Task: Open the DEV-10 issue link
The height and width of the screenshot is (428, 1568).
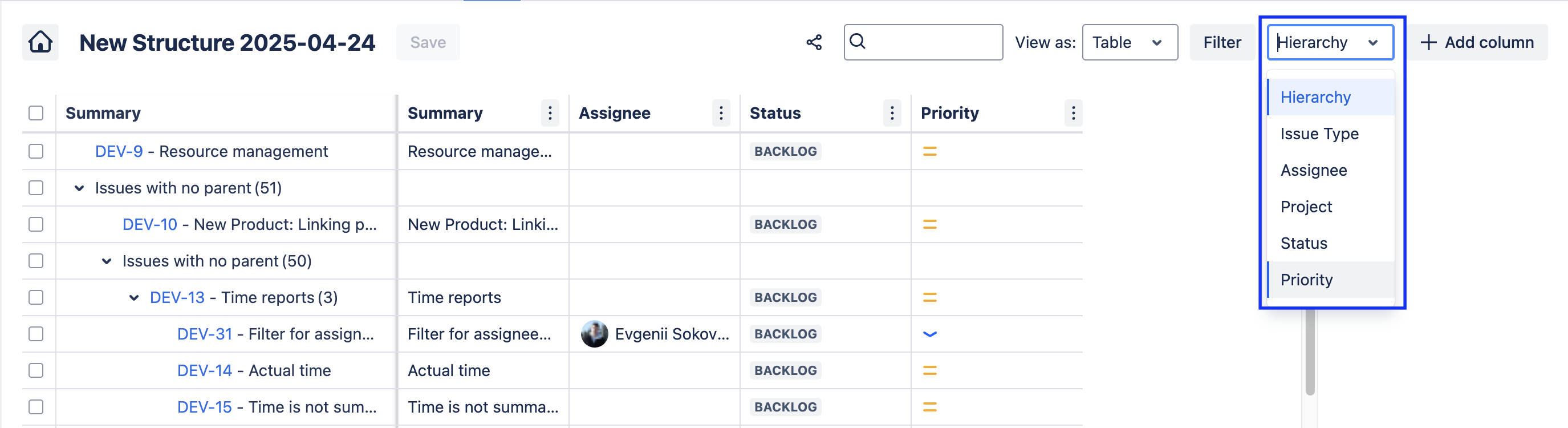Action: (150, 225)
